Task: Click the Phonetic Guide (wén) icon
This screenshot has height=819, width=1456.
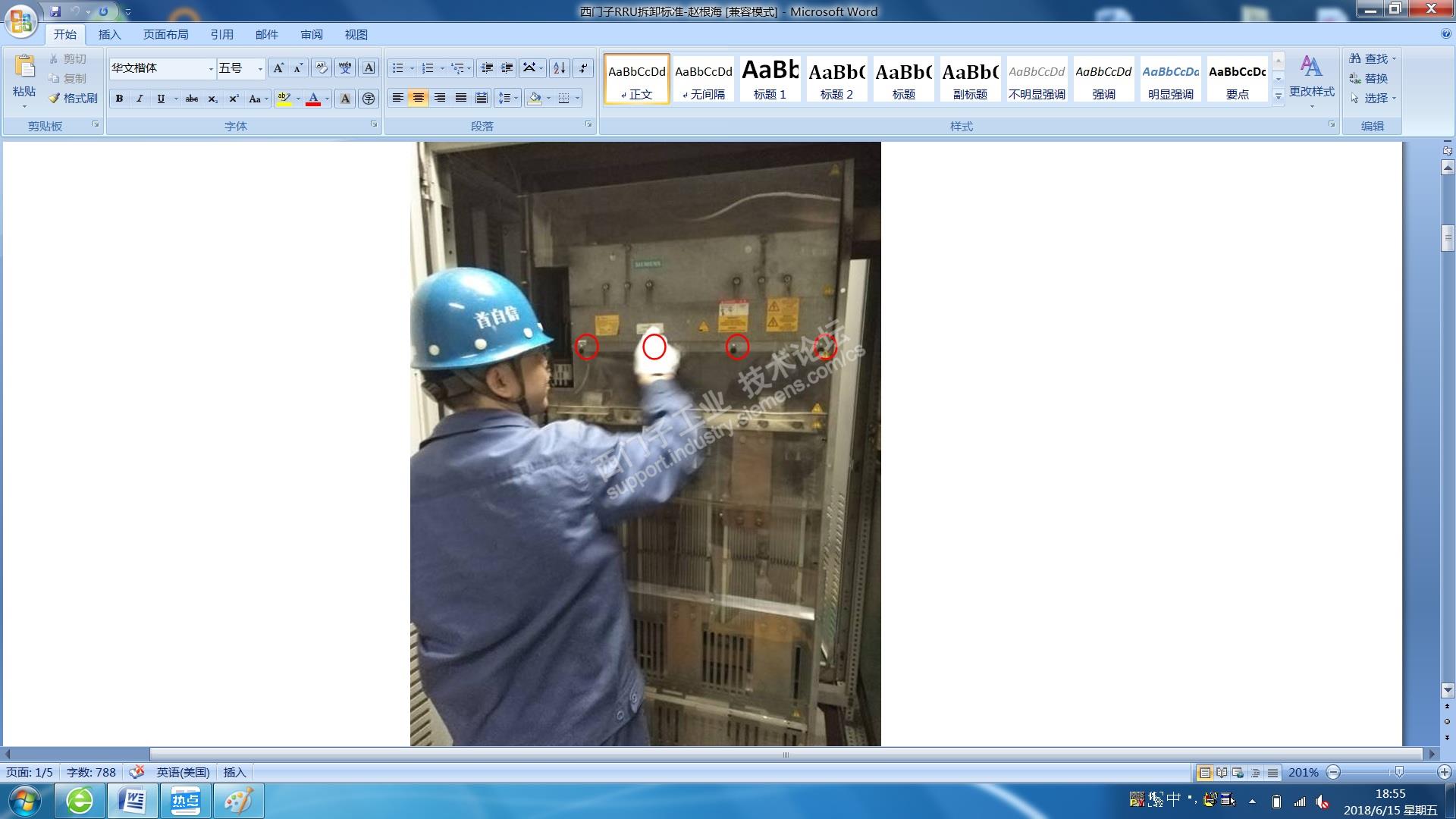Action: [345, 68]
